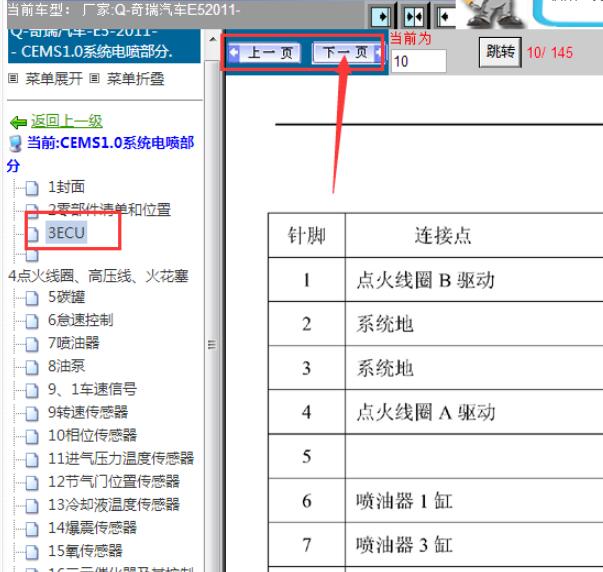Click document icon beside 5碳罐
The image size is (603, 572).
pos(32,298)
